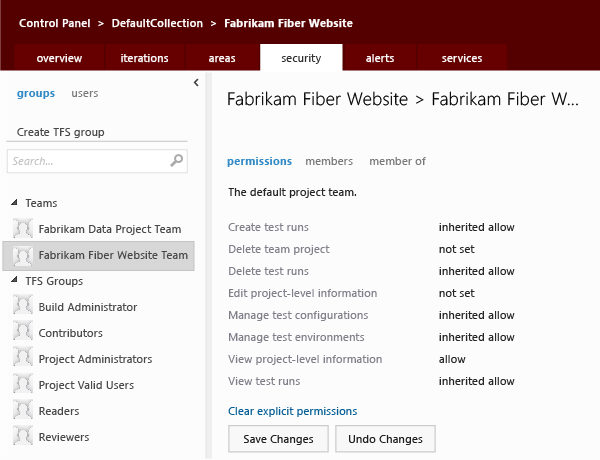Screen dimensions: 600x460
Task: Open the iterations tab
Action: click(x=144, y=58)
